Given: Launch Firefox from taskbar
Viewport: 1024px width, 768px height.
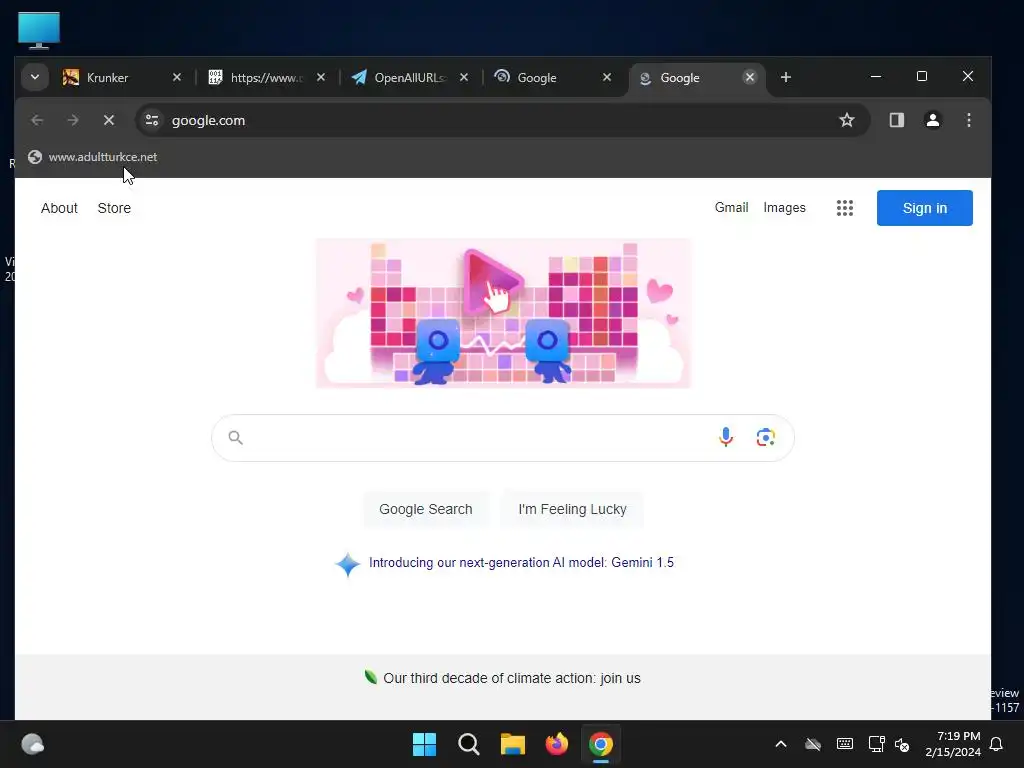Looking at the screenshot, I should coord(556,744).
